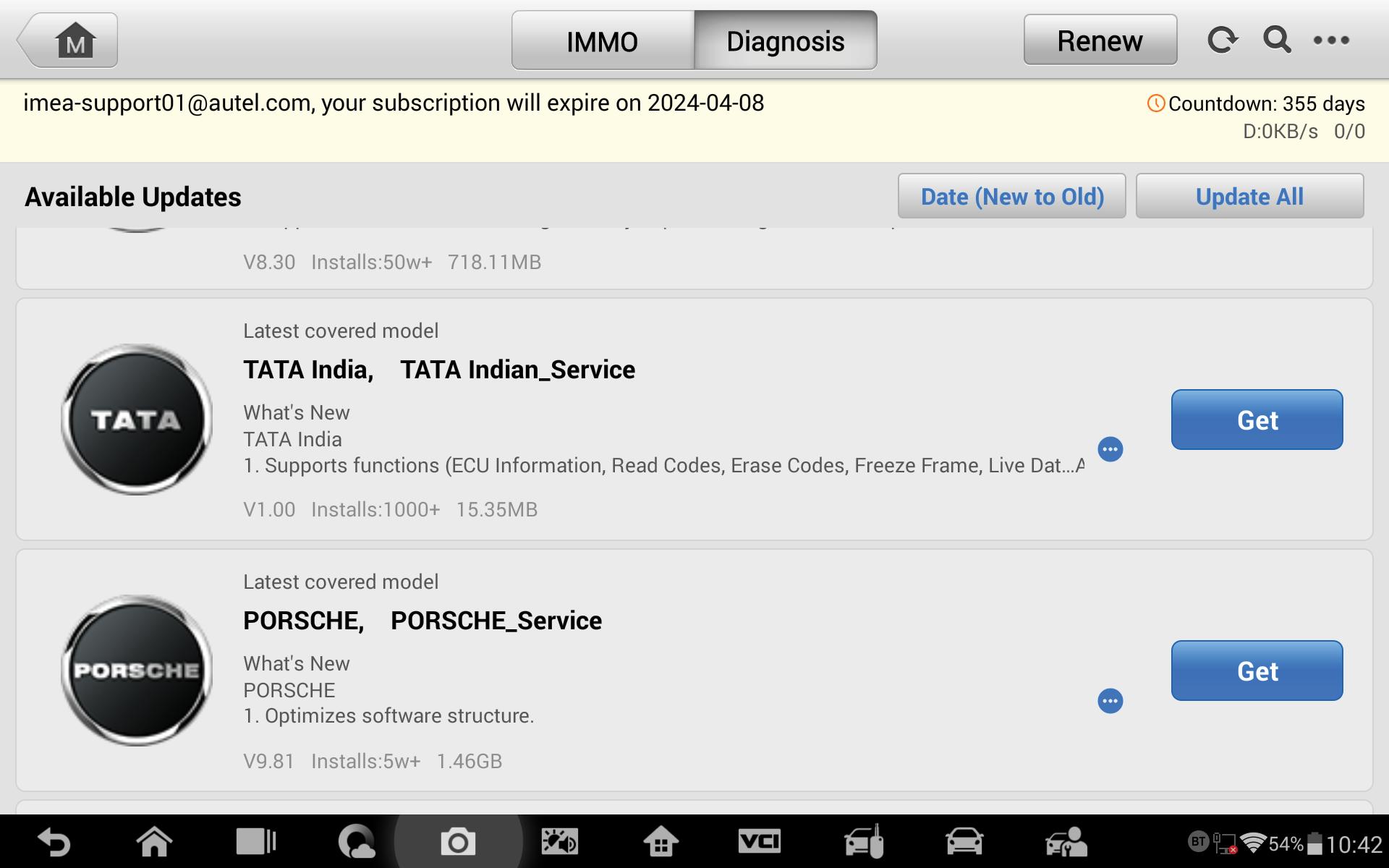Open the three-dot overflow menu
Screen dimensions: 1389x868
point(1331,41)
